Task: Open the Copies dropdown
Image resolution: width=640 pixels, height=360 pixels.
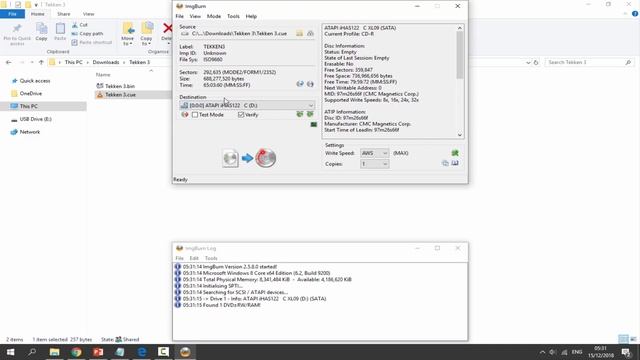Action: tap(384, 164)
